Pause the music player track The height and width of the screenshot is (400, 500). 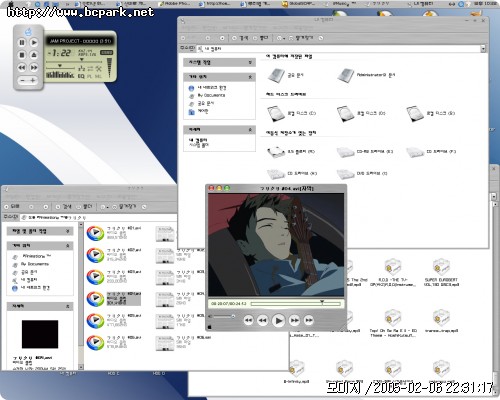pyautogui.click(x=22, y=43)
